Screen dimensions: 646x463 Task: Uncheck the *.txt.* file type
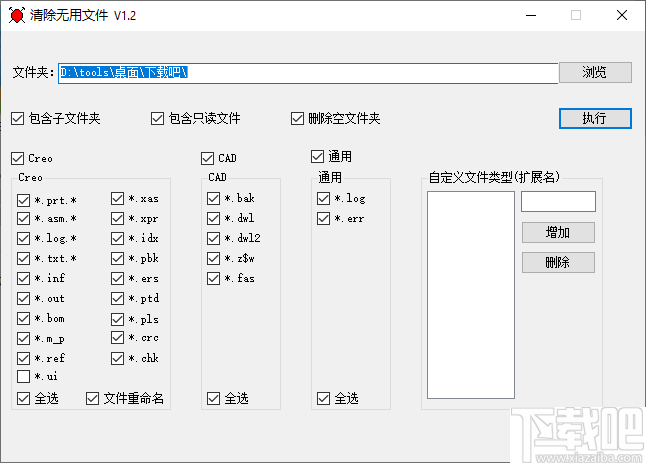pos(23,259)
